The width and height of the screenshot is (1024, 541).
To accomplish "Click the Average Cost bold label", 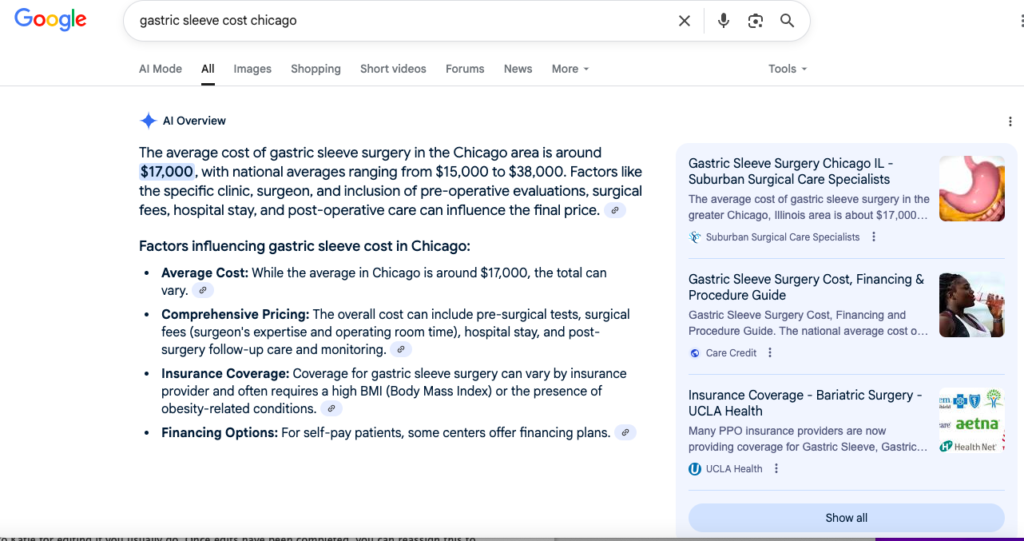I will coord(205,273).
